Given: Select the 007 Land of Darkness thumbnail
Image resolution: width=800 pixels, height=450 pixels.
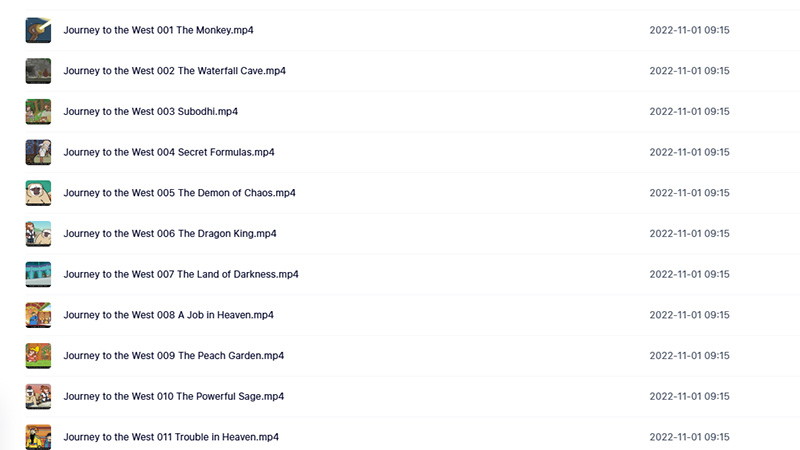Looking at the screenshot, I should tap(38, 274).
